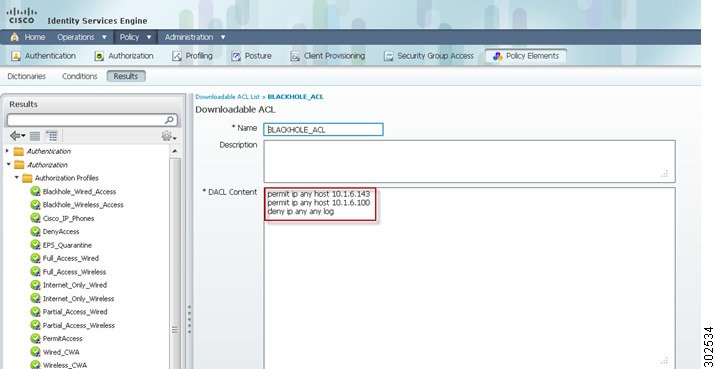Click the Authorization tab icon
715x369 pixels.
point(99,56)
